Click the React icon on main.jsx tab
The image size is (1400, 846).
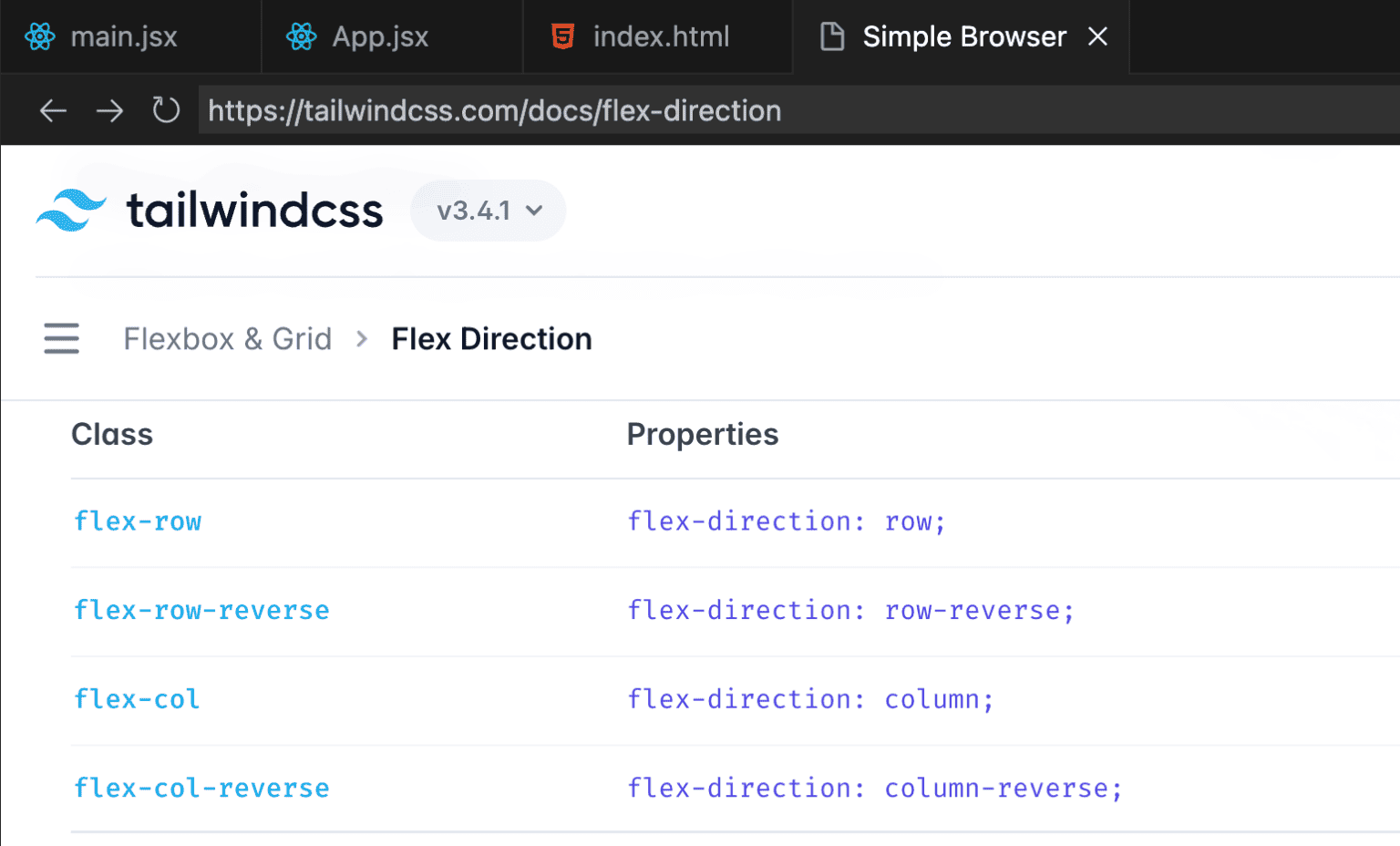(x=40, y=36)
